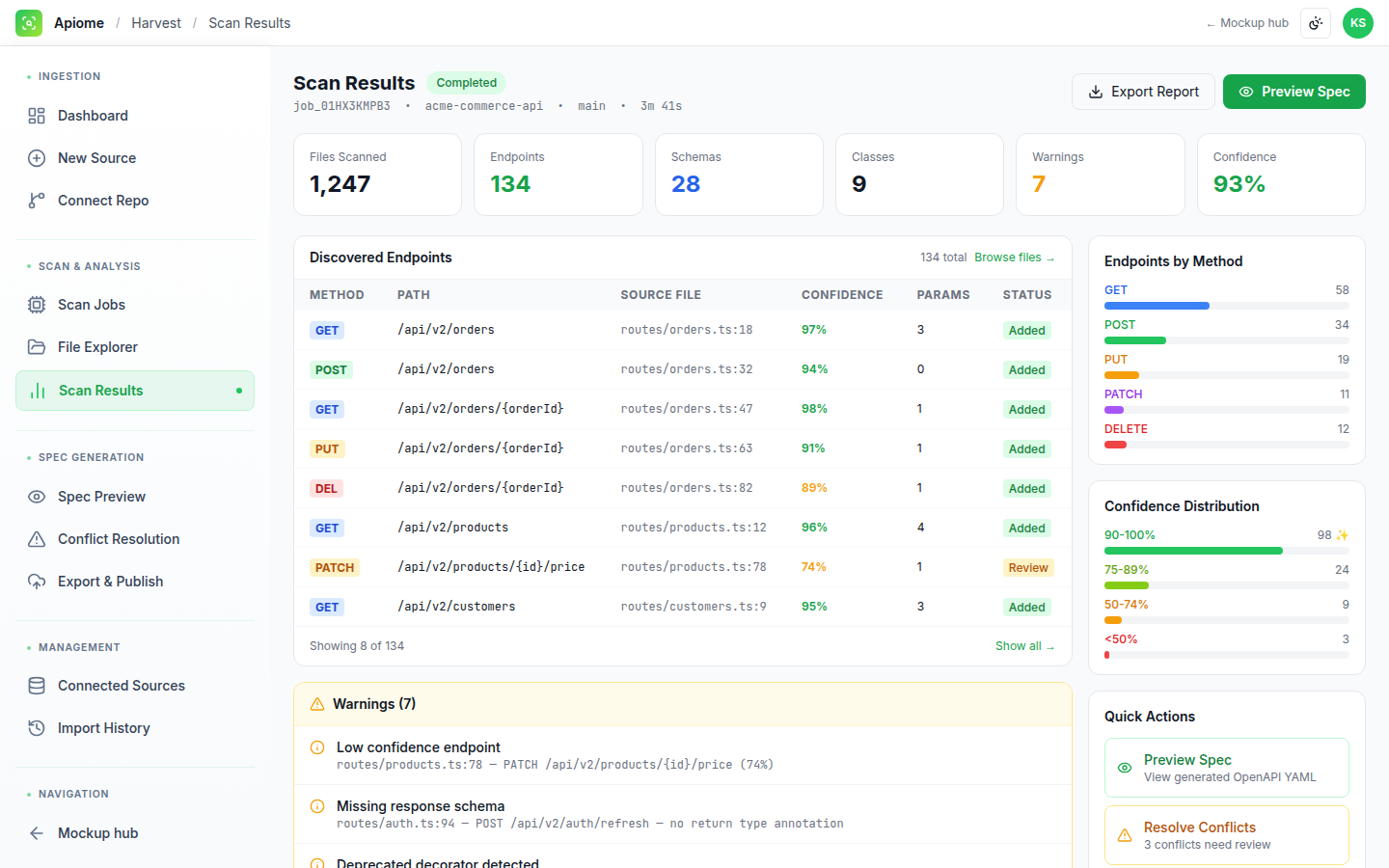Viewport: 1389px width, 868px height.
Task: Click the green Preview Spec button
Action: tap(1294, 92)
